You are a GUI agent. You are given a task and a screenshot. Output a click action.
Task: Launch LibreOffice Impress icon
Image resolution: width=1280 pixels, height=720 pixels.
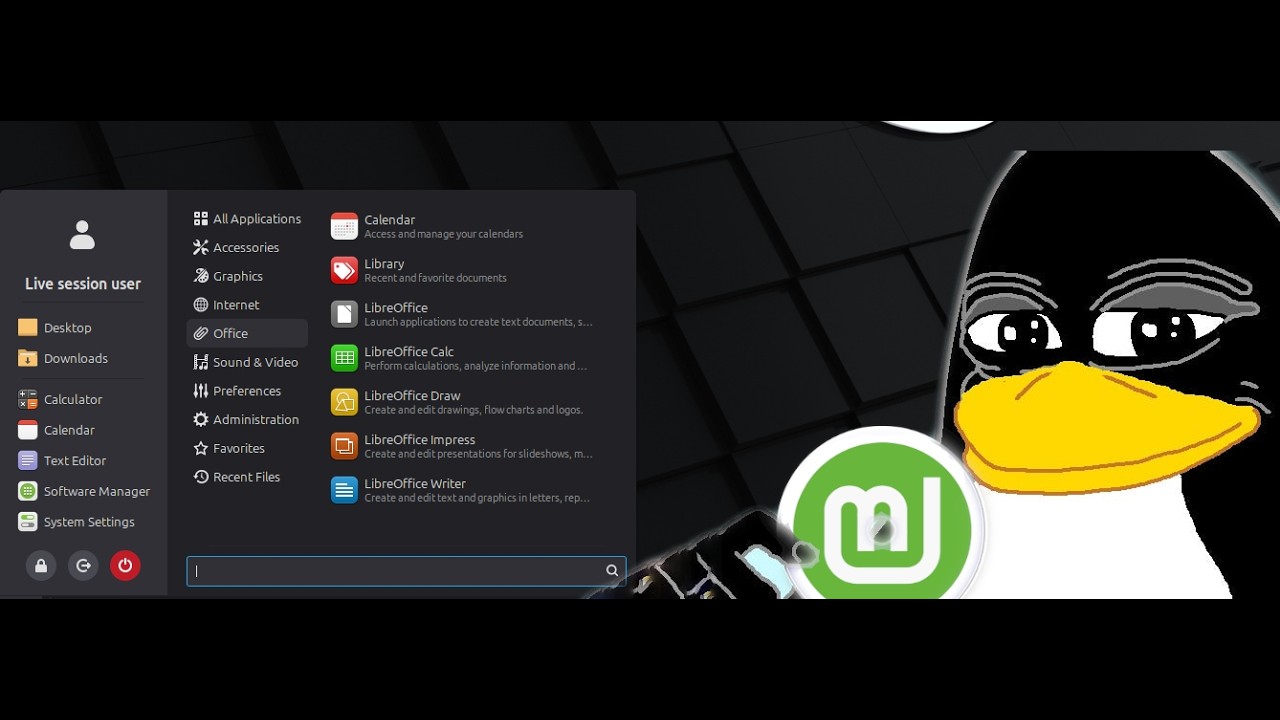point(344,446)
